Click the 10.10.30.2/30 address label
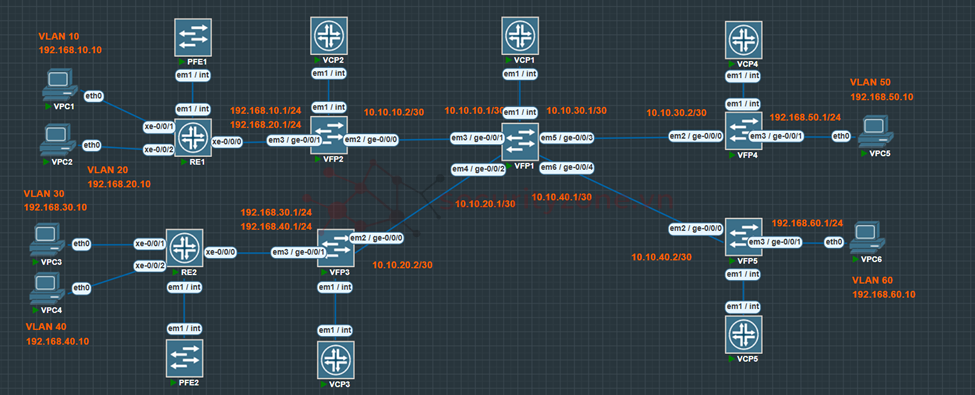This screenshot has height=395, width=975. [677, 113]
